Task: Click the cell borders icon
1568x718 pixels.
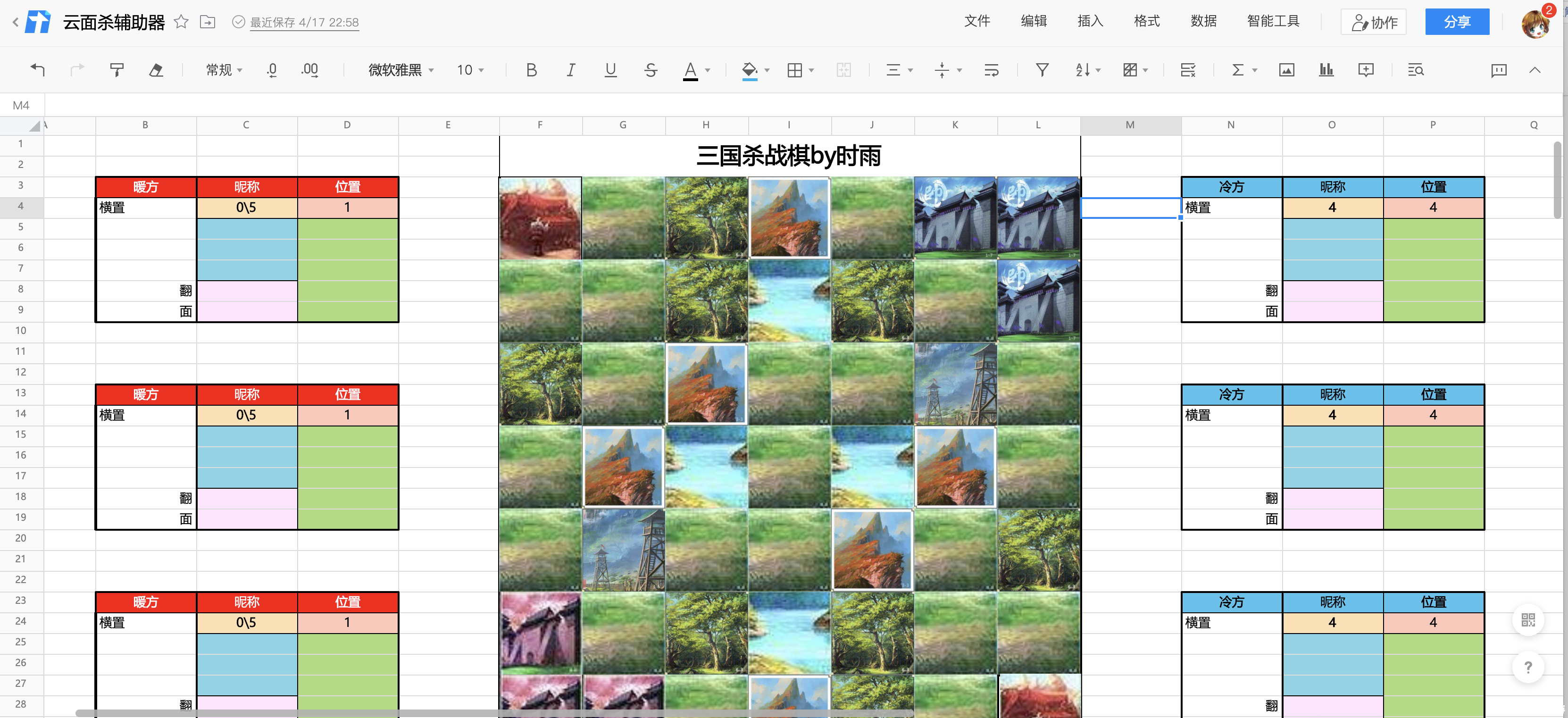Action: click(794, 70)
